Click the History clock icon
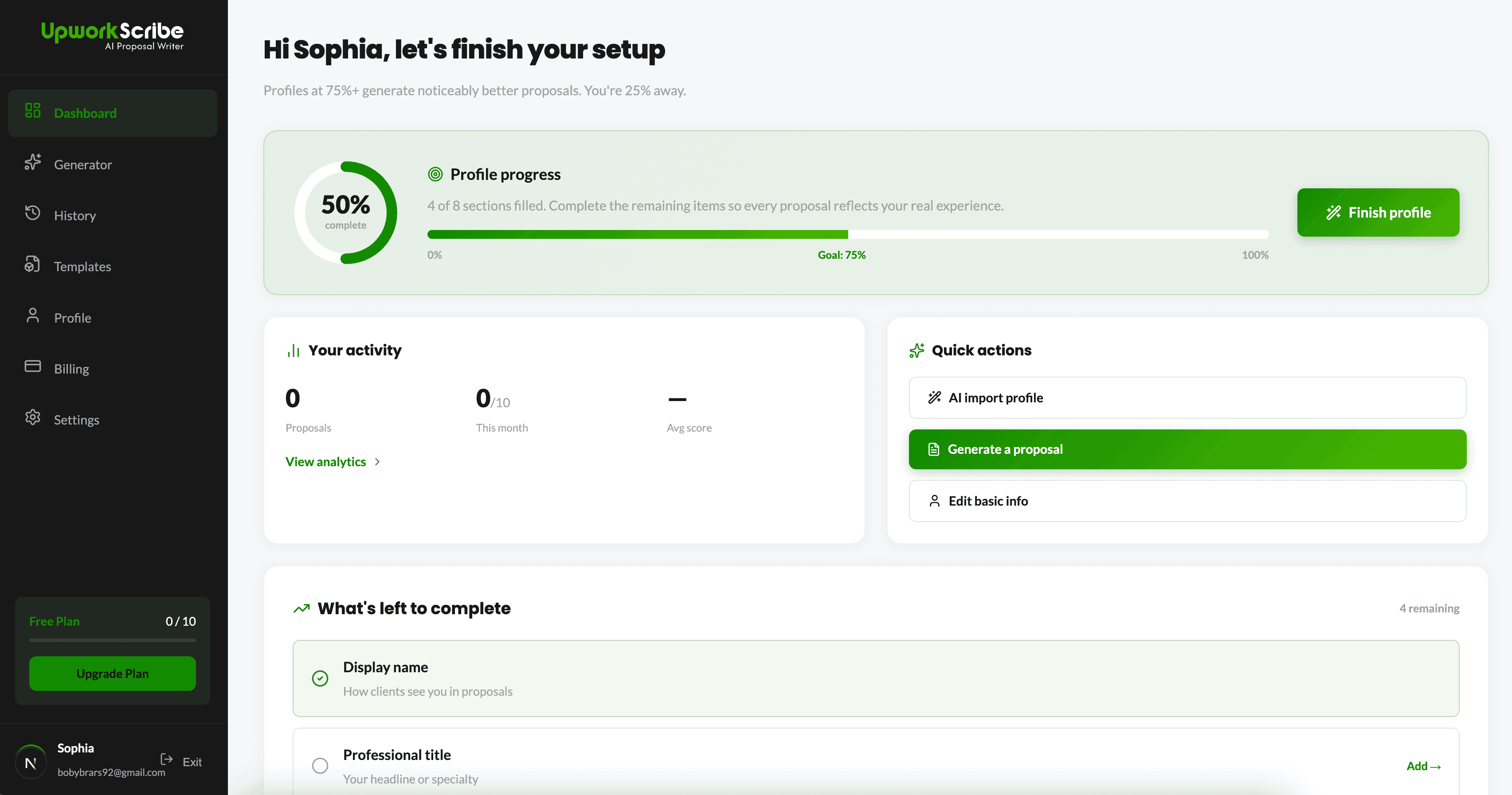The width and height of the screenshot is (1512, 795). 33,212
